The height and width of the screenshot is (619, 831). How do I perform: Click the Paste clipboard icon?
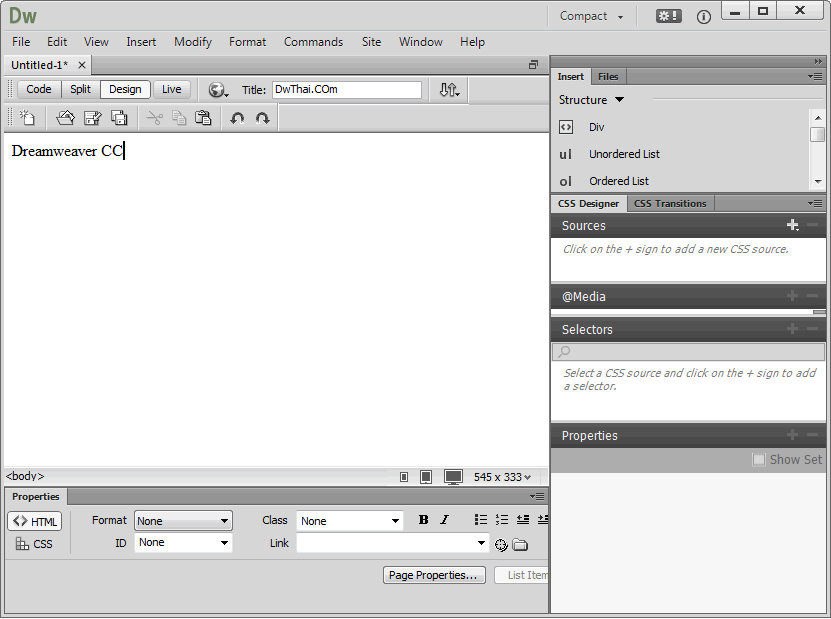[204, 117]
